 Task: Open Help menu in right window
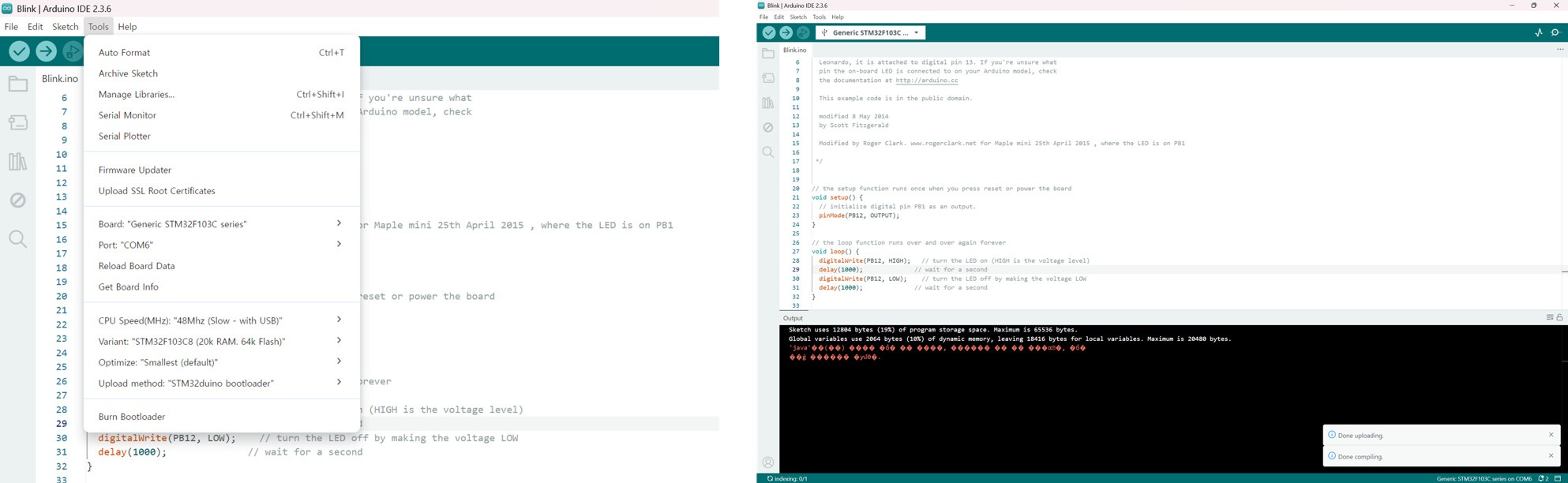838,17
